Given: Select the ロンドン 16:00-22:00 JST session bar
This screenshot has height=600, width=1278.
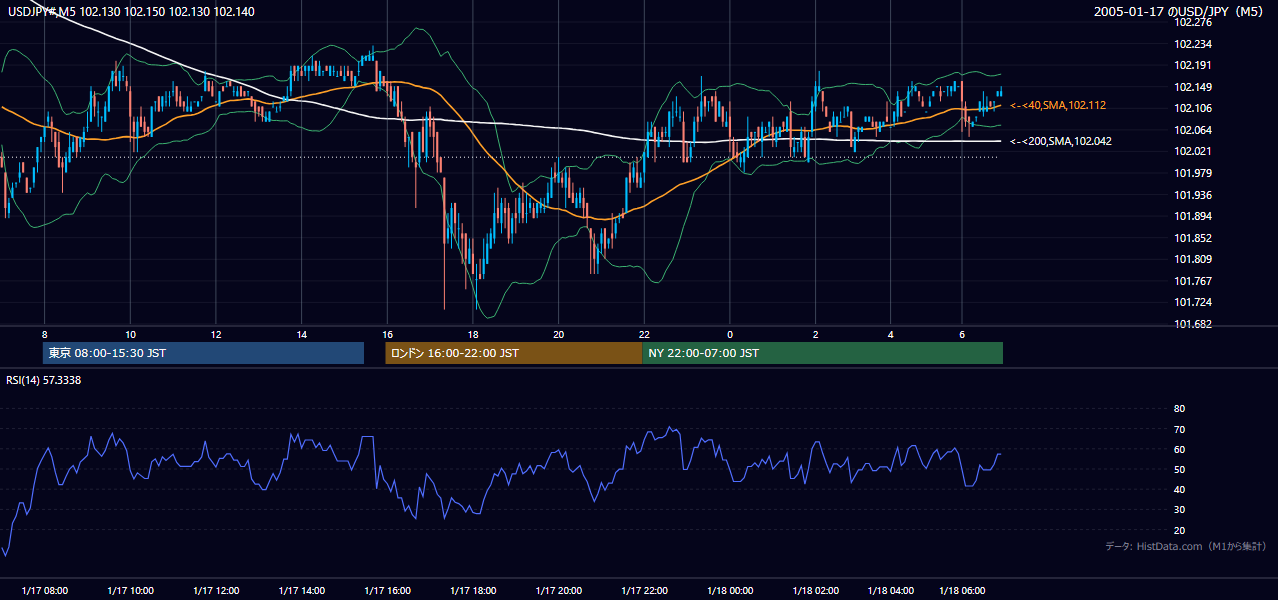Looking at the screenshot, I should tap(514, 353).
